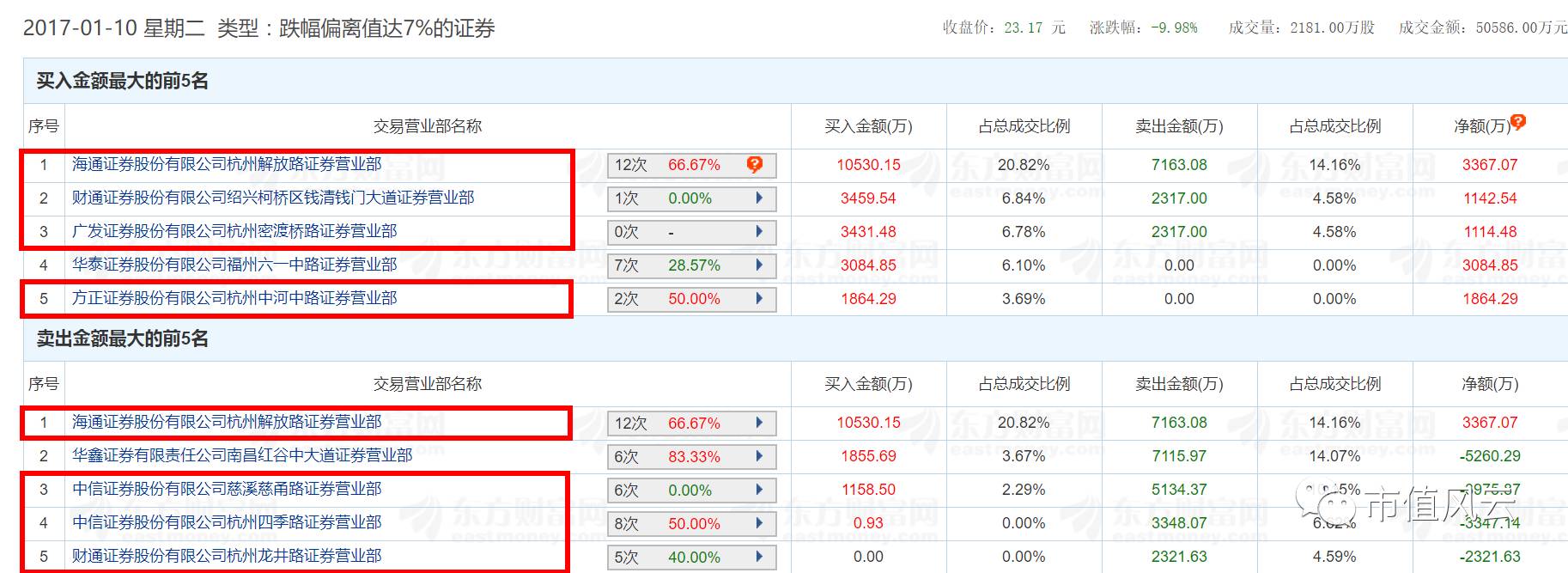
Task: Expand the 6次 83.33% box for 华鑫证券南昌红谷中大道
Action: pyautogui.click(x=691, y=457)
